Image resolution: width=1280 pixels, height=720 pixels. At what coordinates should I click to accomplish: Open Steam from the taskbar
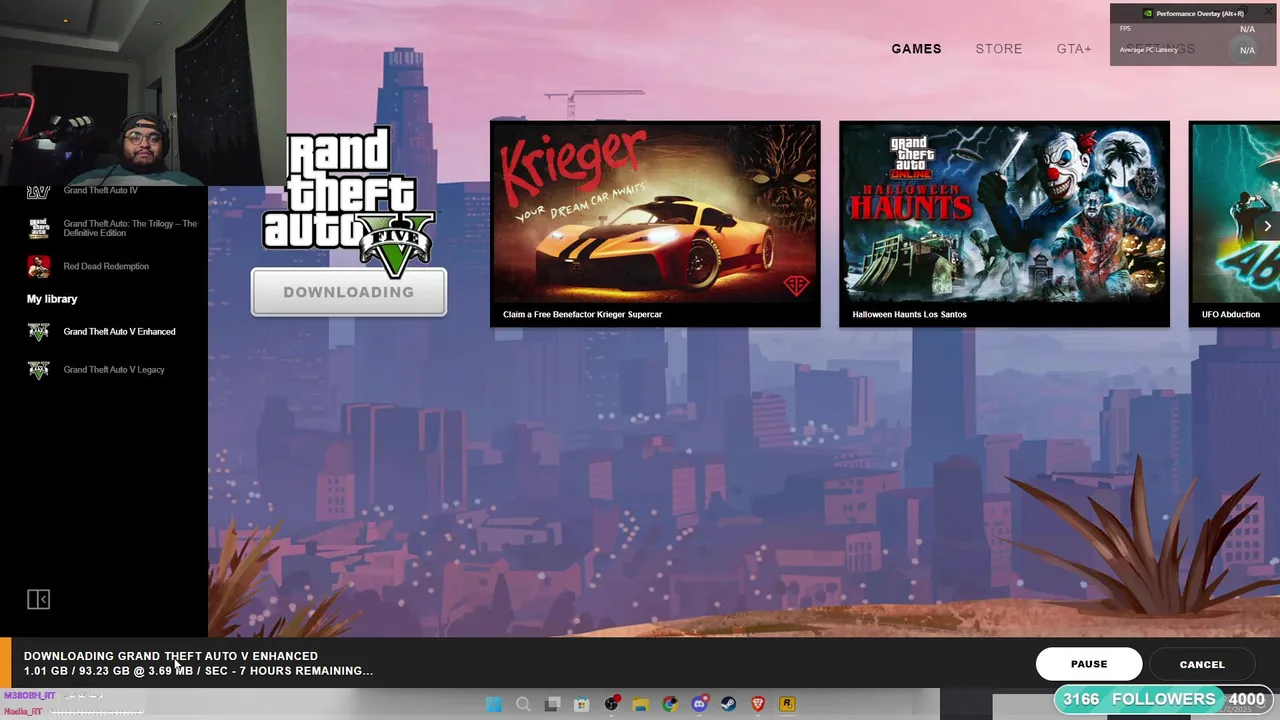pos(728,704)
